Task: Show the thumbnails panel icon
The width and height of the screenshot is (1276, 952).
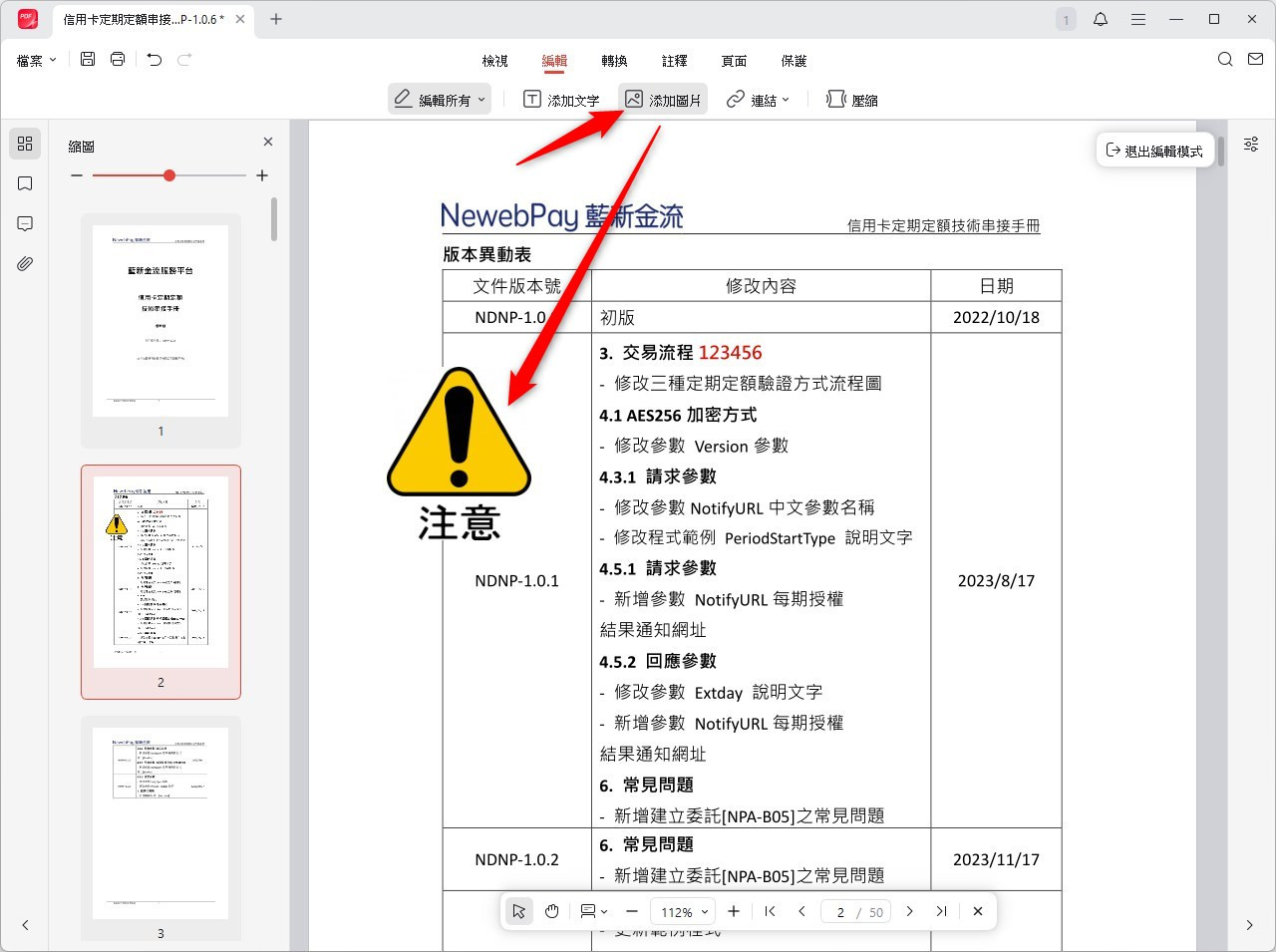Action: click(25, 144)
